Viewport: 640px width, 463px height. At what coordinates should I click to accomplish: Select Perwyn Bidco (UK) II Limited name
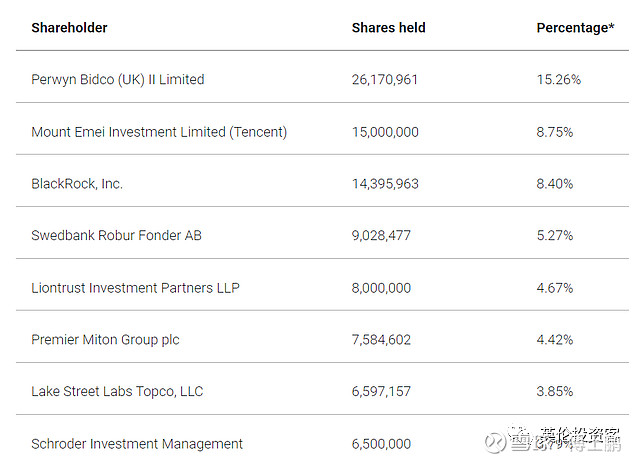tap(118, 80)
